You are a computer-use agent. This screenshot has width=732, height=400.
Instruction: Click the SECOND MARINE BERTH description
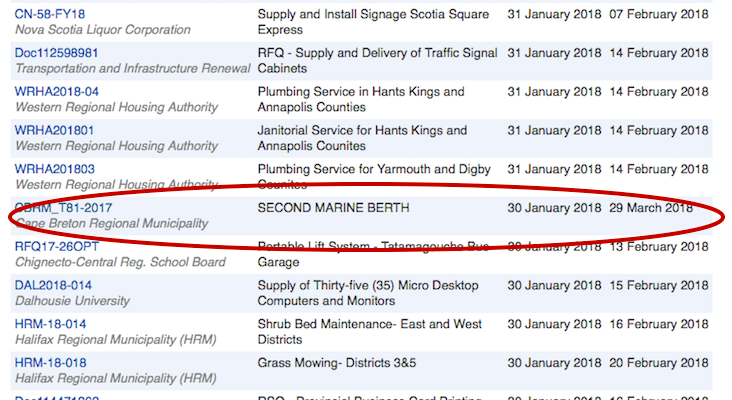coord(334,208)
